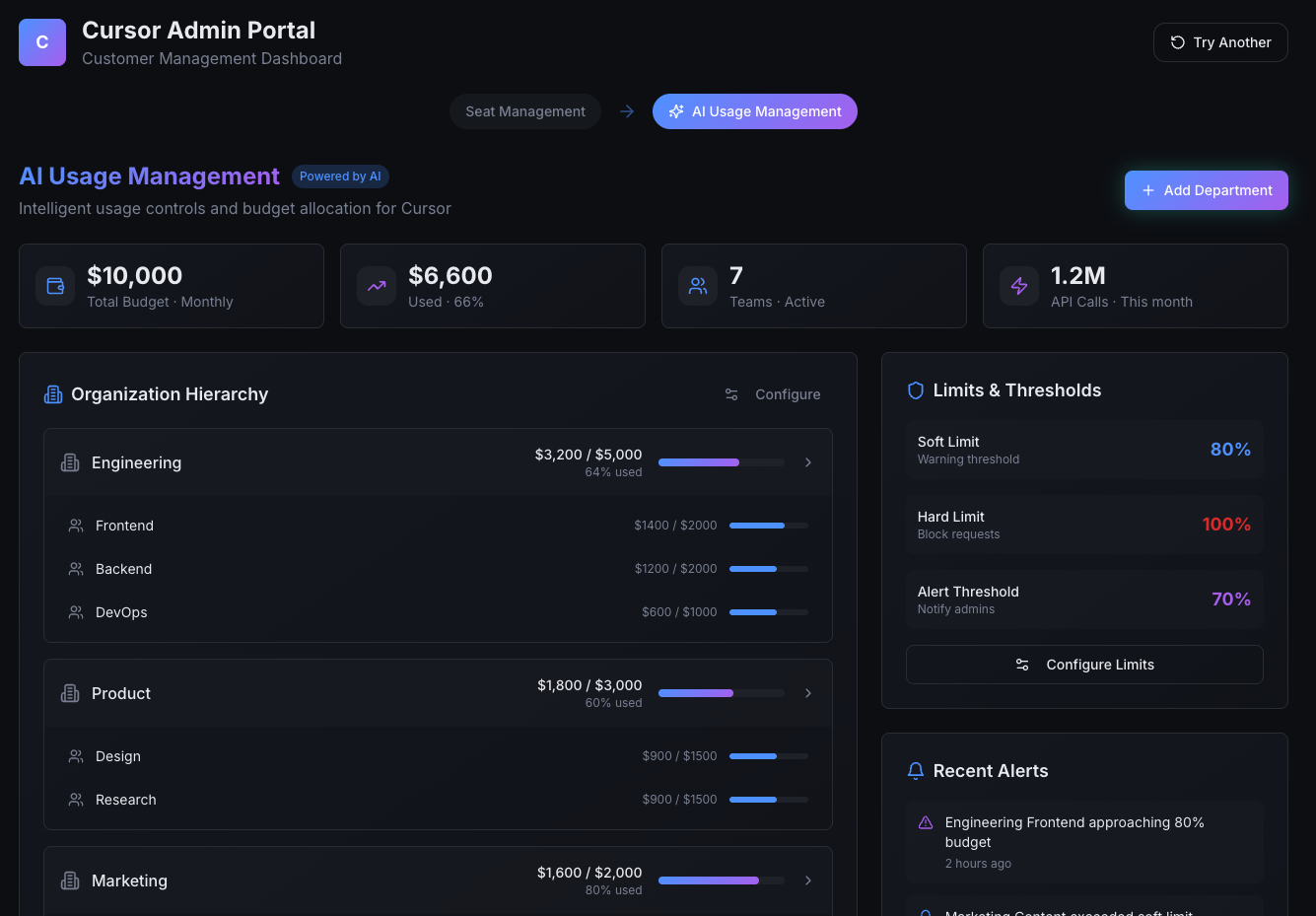The width and height of the screenshot is (1316, 916).
Task: Click the Soft Limit 80% value
Action: click(x=1230, y=450)
